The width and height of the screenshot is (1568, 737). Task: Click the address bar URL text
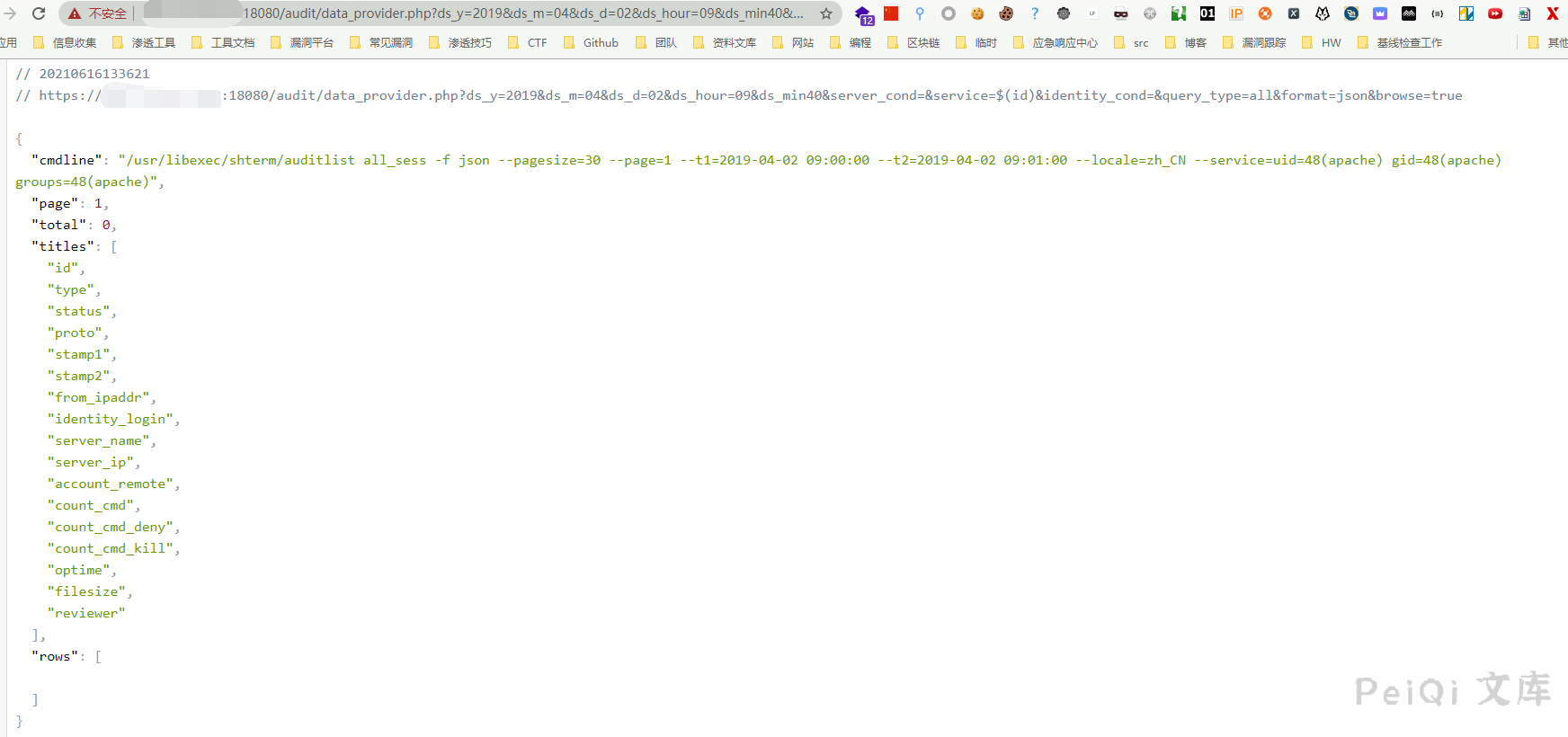coord(521,13)
